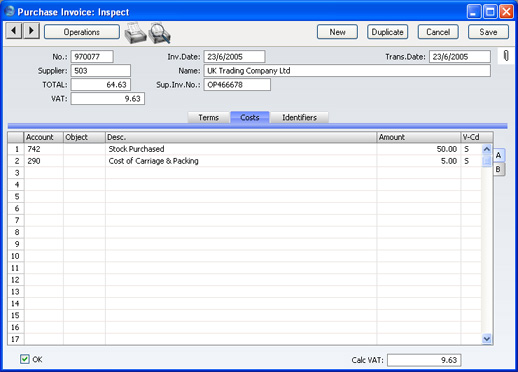Click the No. field 970077
The image size is (518, 372).
(92, 57)
